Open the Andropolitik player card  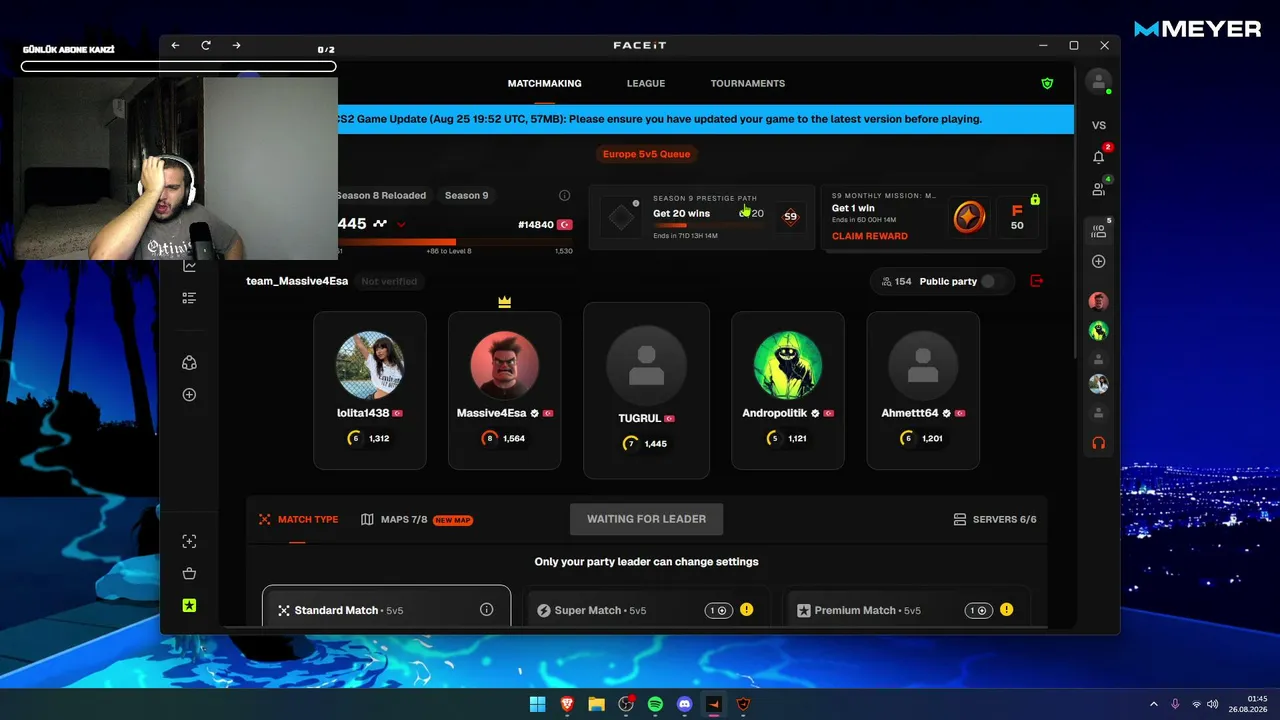point(787,390)
